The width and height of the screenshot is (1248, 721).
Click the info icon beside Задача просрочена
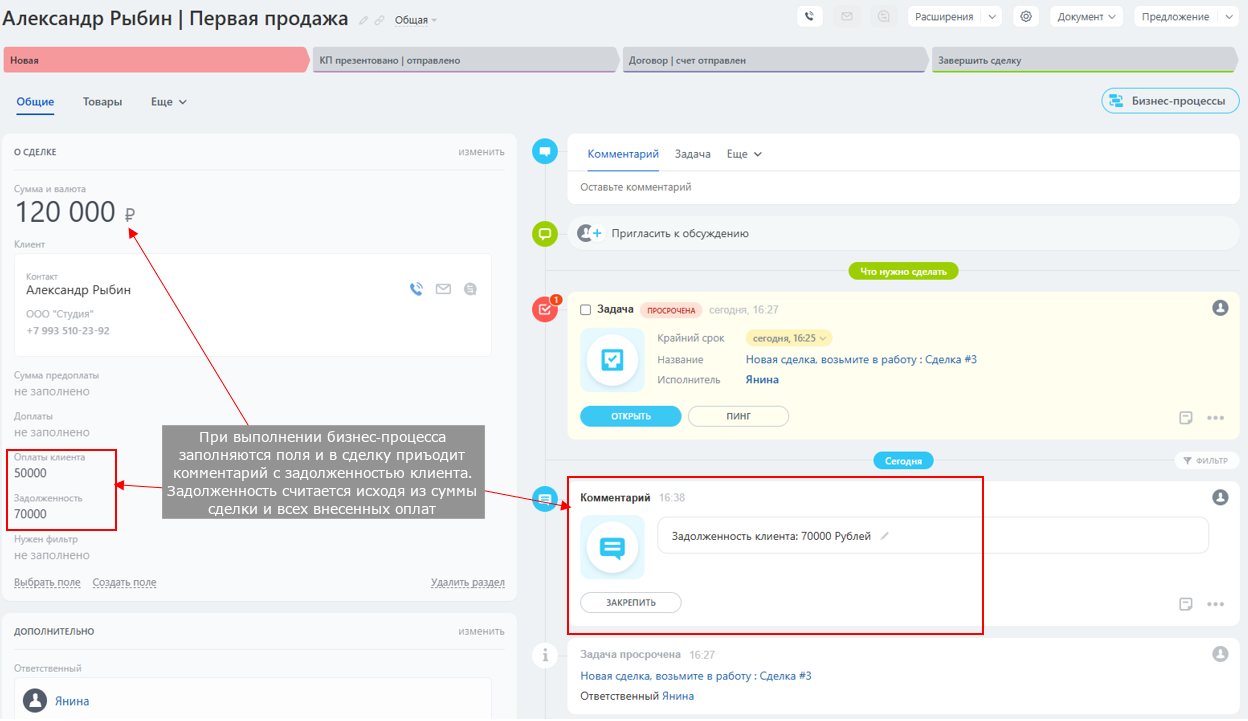click(x=545, y=655)
